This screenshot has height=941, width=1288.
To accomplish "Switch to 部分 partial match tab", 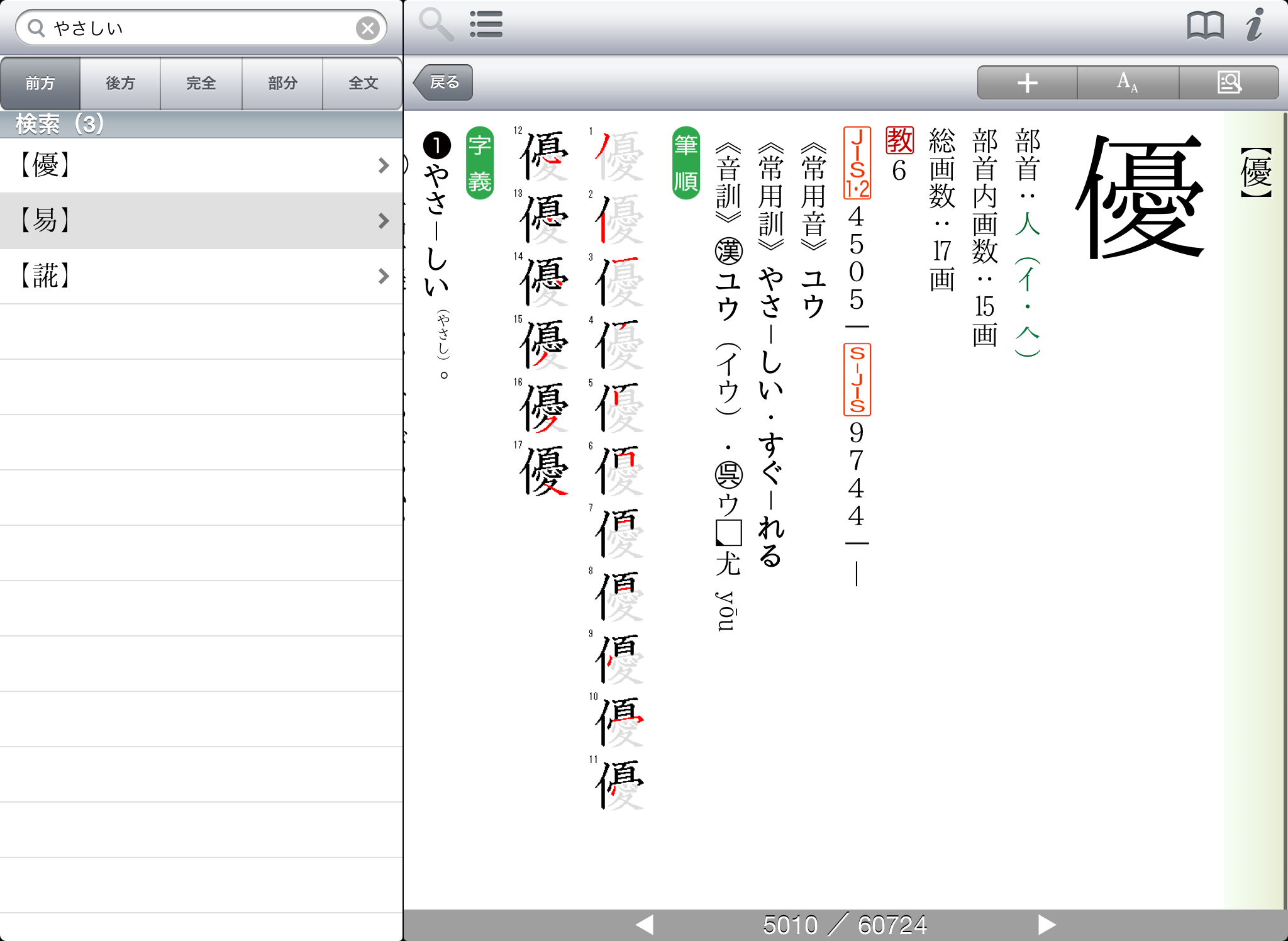I will coord(282,83).
